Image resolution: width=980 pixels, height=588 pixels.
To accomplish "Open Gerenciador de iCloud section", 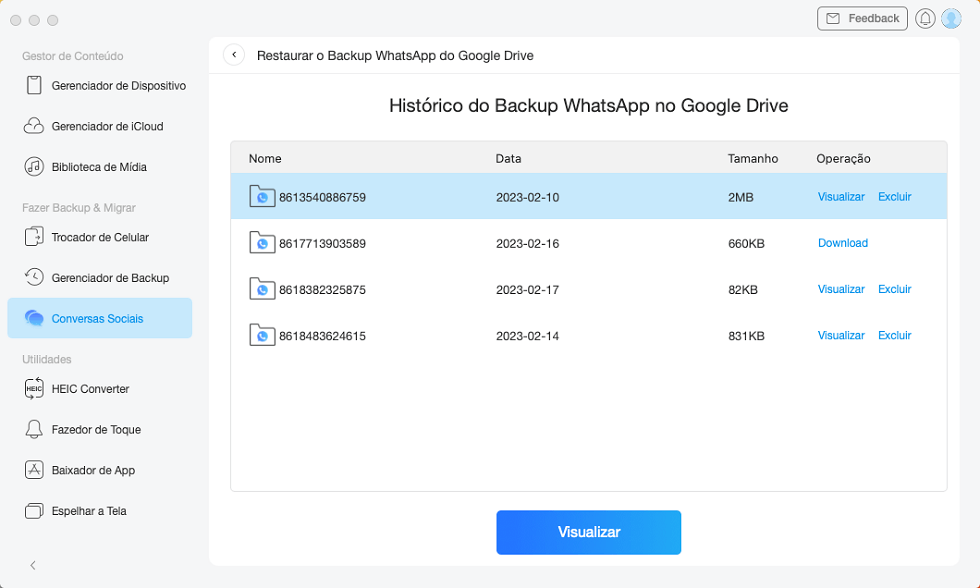I will tap(100, 126).
